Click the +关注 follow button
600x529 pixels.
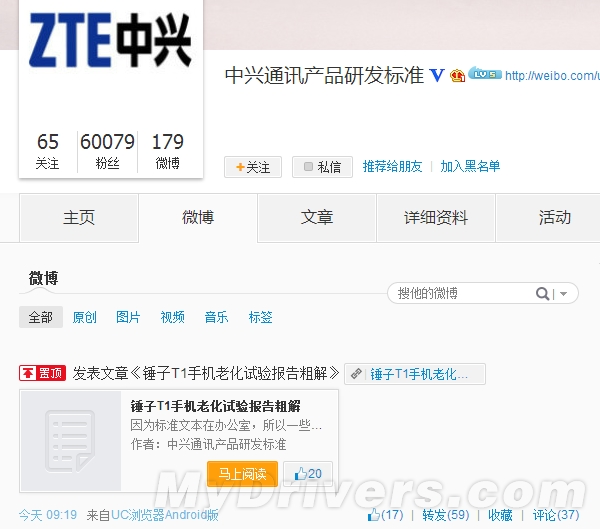pos(253,167)
